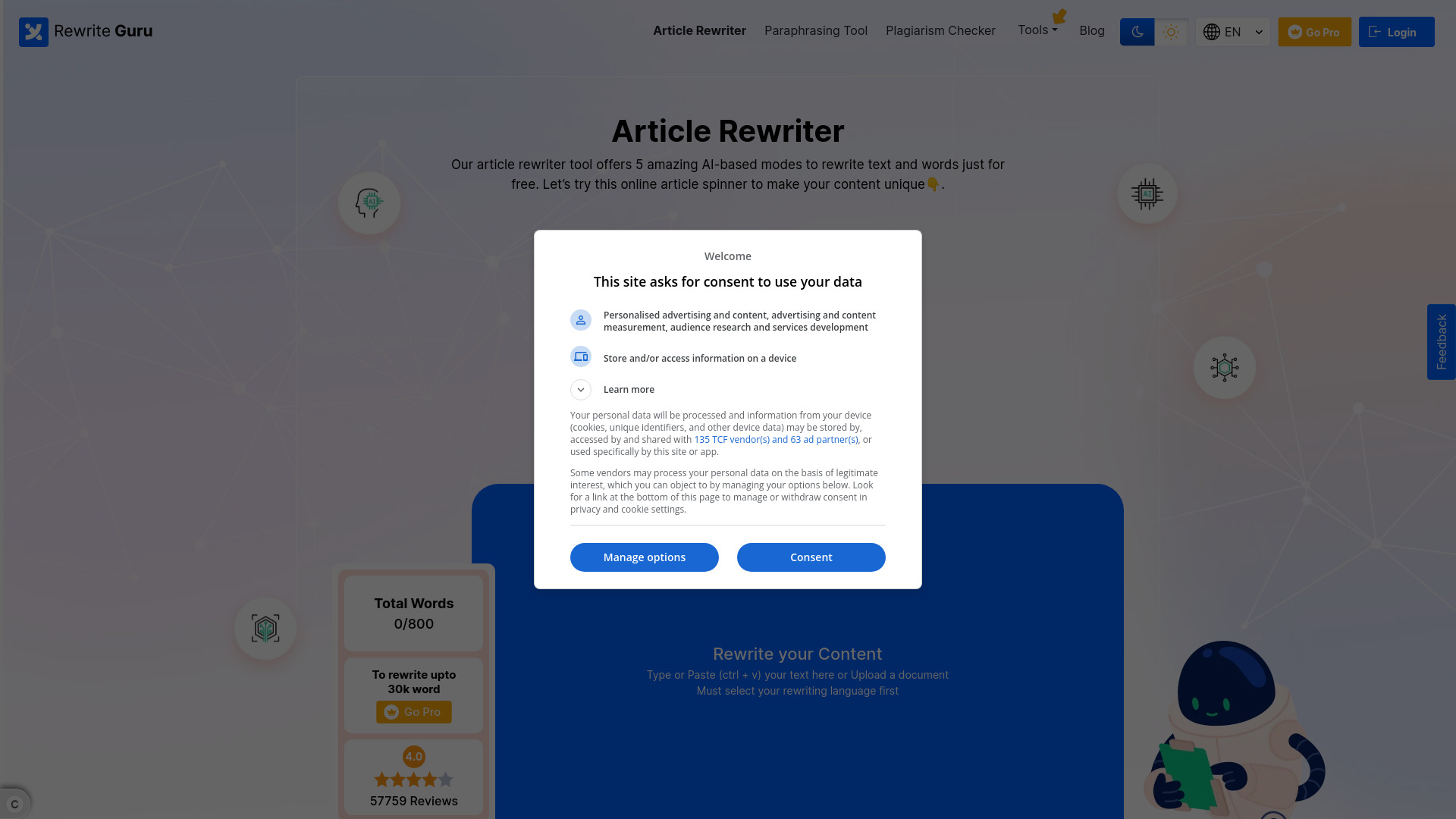
Task: Click the RewriteGuru logo icon
Action: point(34,31)
